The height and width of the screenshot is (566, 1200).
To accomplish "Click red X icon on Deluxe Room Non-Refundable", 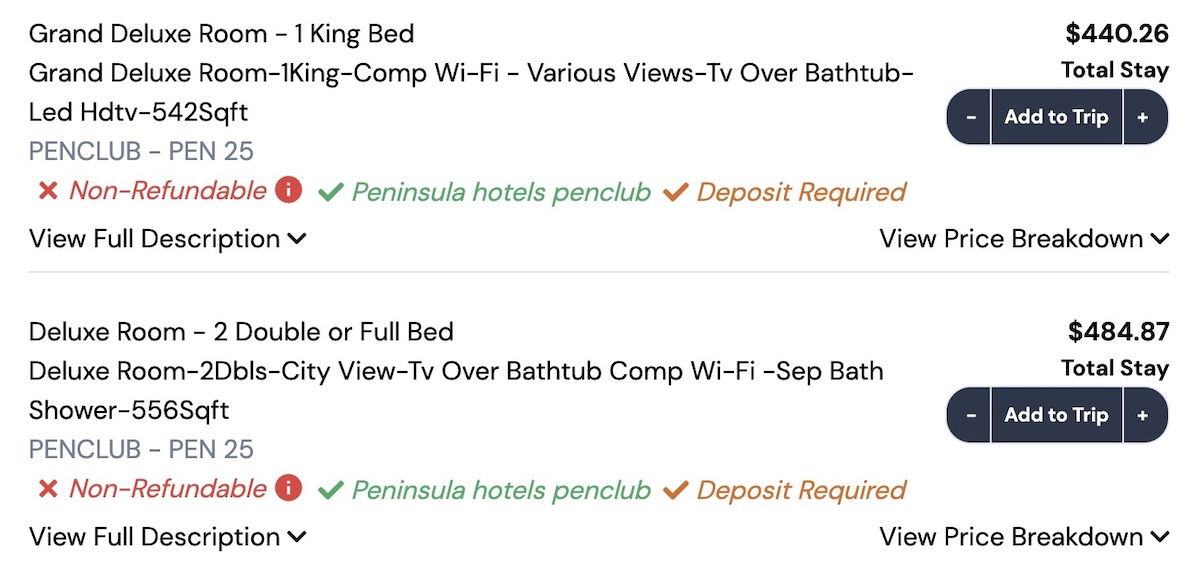I will [47, 489].
